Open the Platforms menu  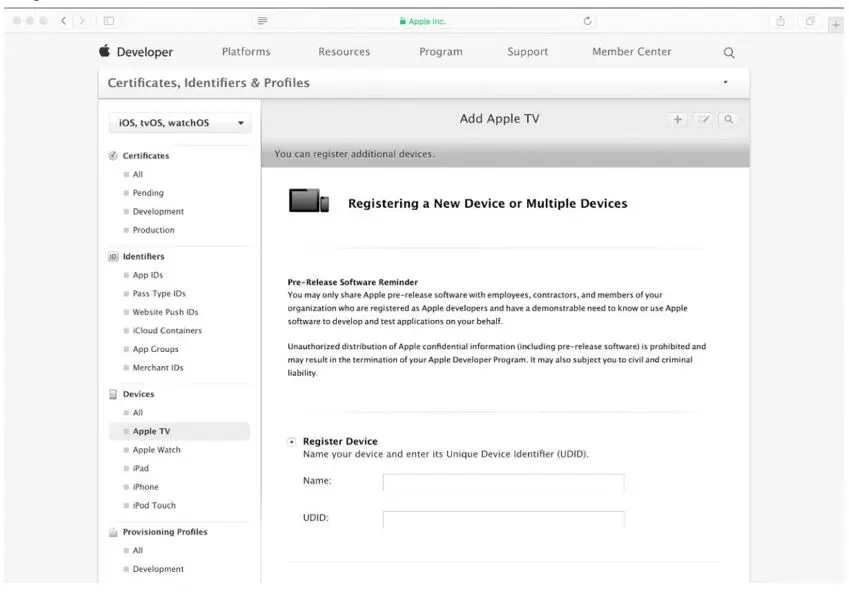pyautogui.click(x=246, y=51)
